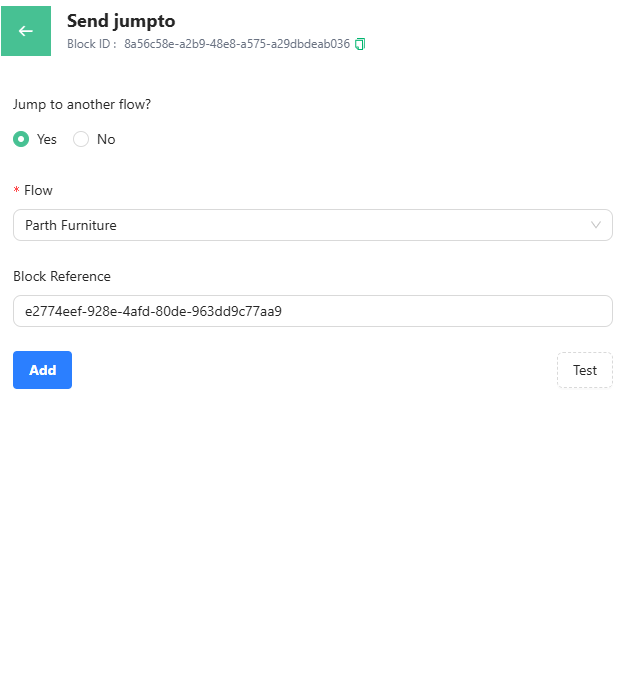
Task: Select the Yes radio button
Action: click(x=21, y=139)
